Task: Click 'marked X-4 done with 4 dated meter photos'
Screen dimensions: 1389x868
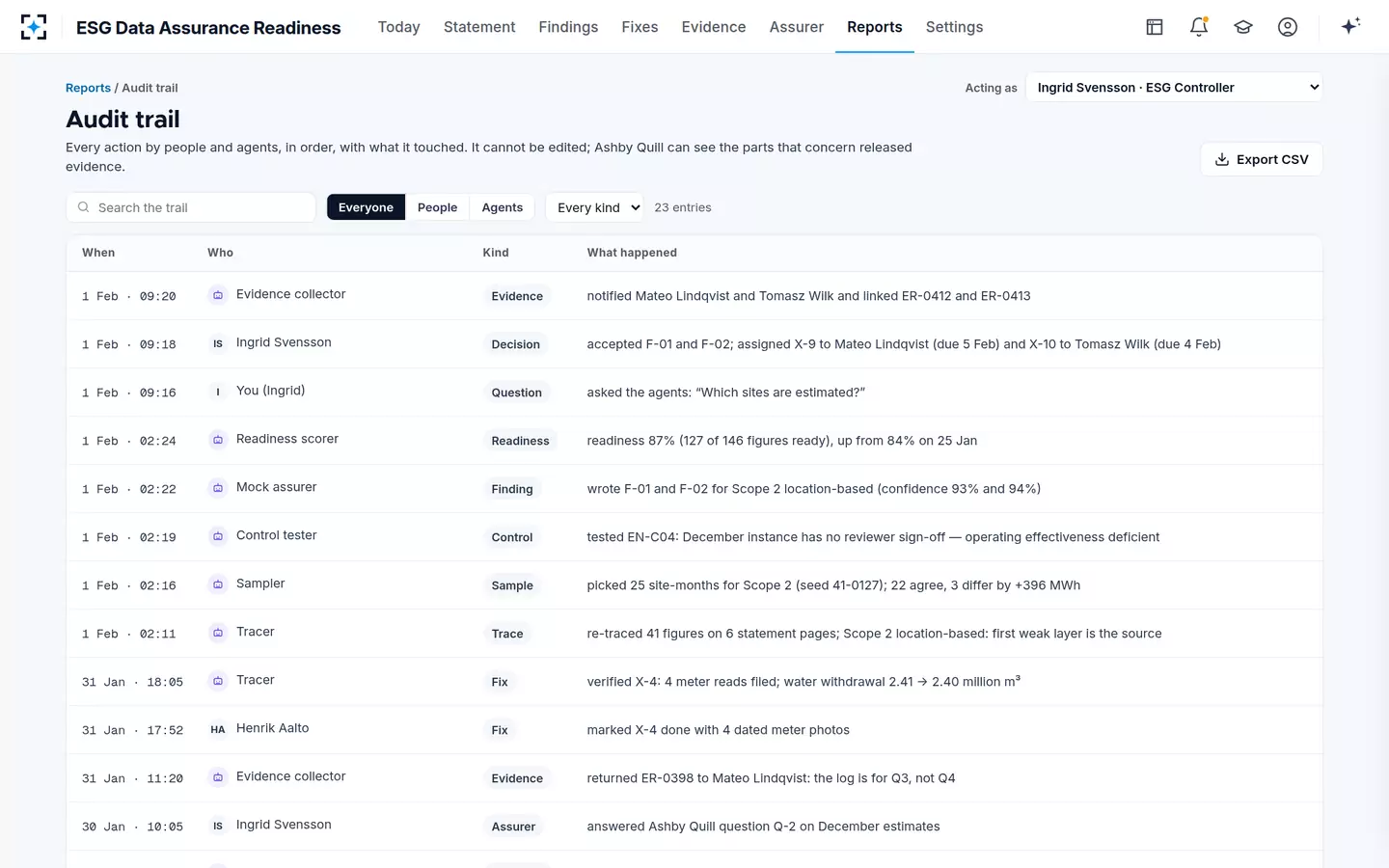Action: click(718, 730)
